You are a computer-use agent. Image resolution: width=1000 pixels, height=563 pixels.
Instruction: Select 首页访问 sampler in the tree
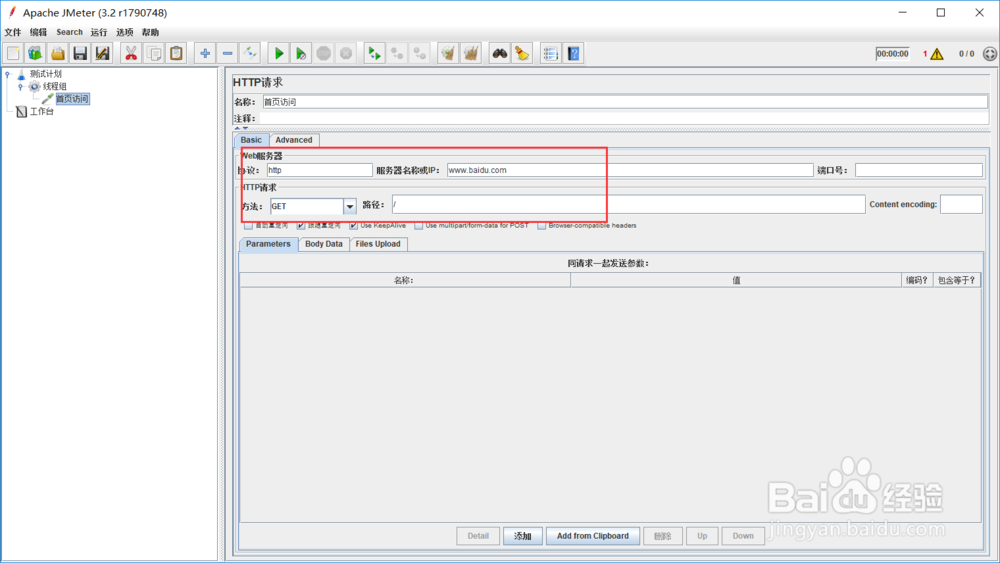tap(72, 99)
